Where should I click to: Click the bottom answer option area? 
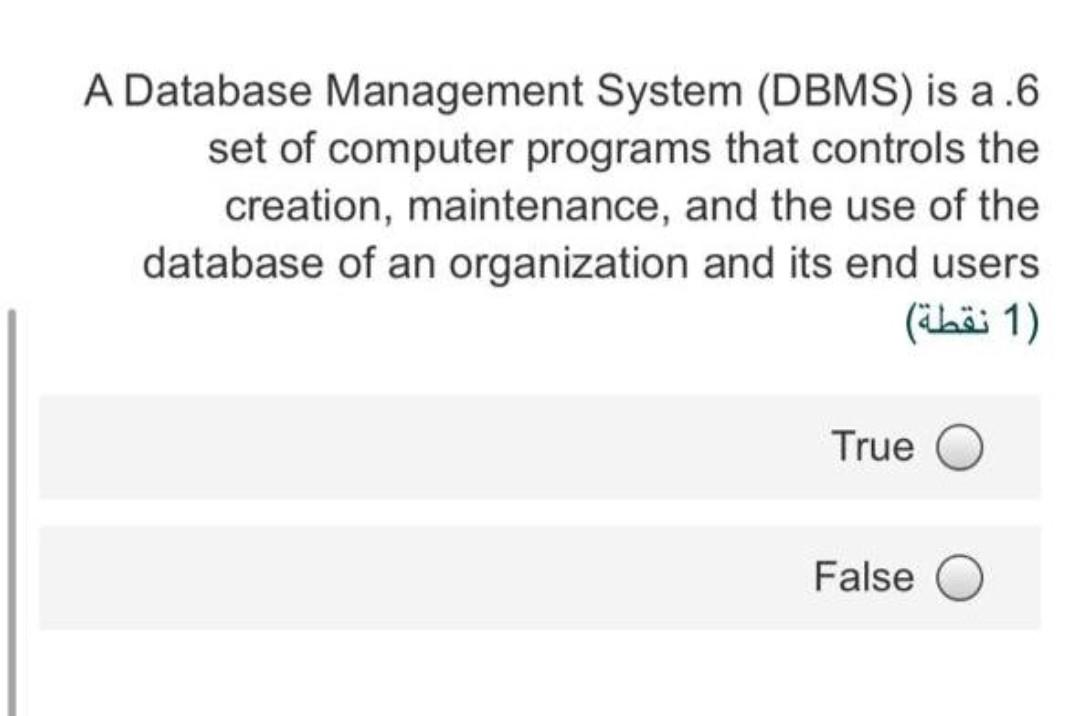540,576
